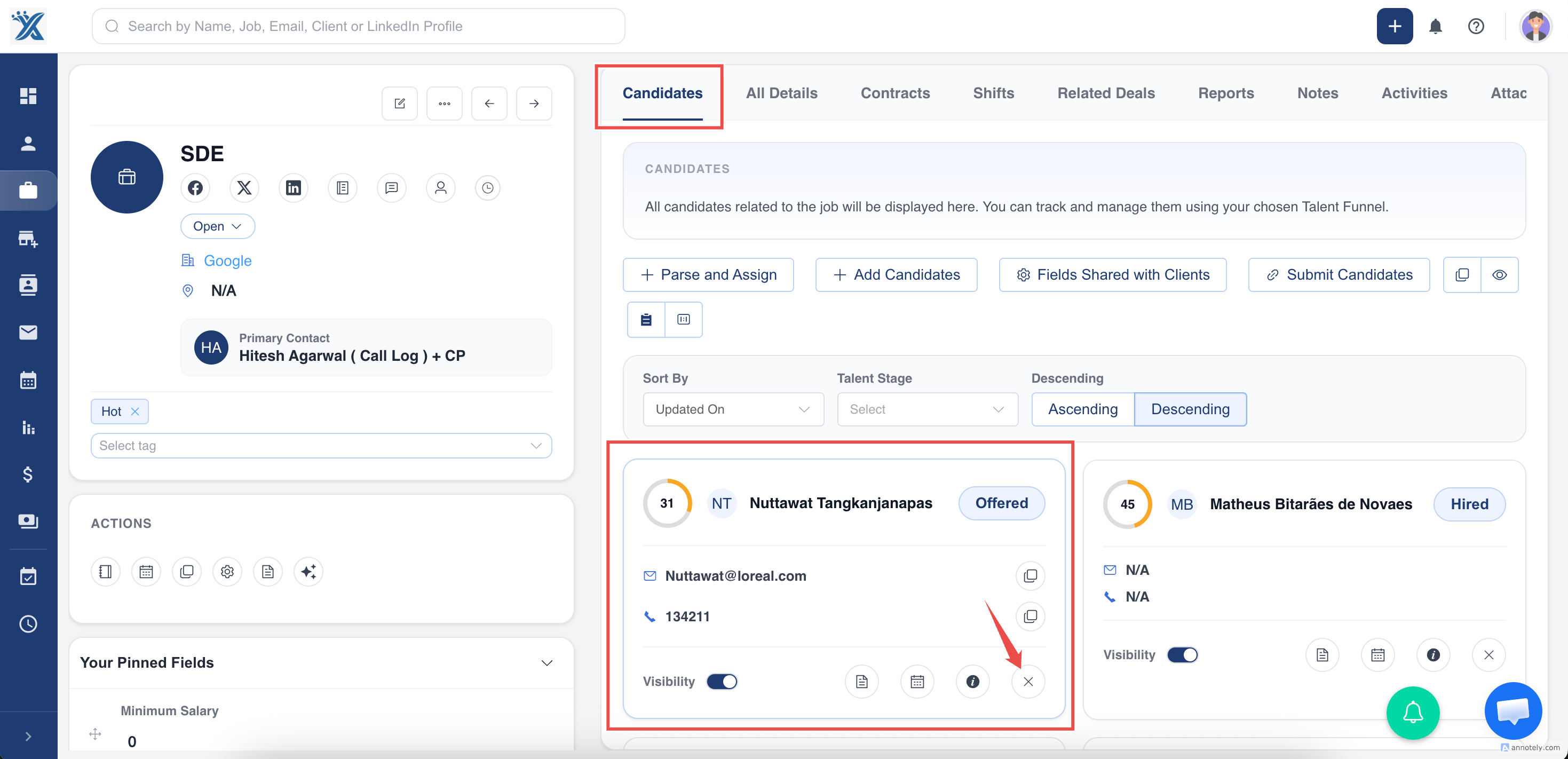This screenshot has height=759, width=1568.
Task: Open info icon on Matheus card
Action: [1433, 655]
